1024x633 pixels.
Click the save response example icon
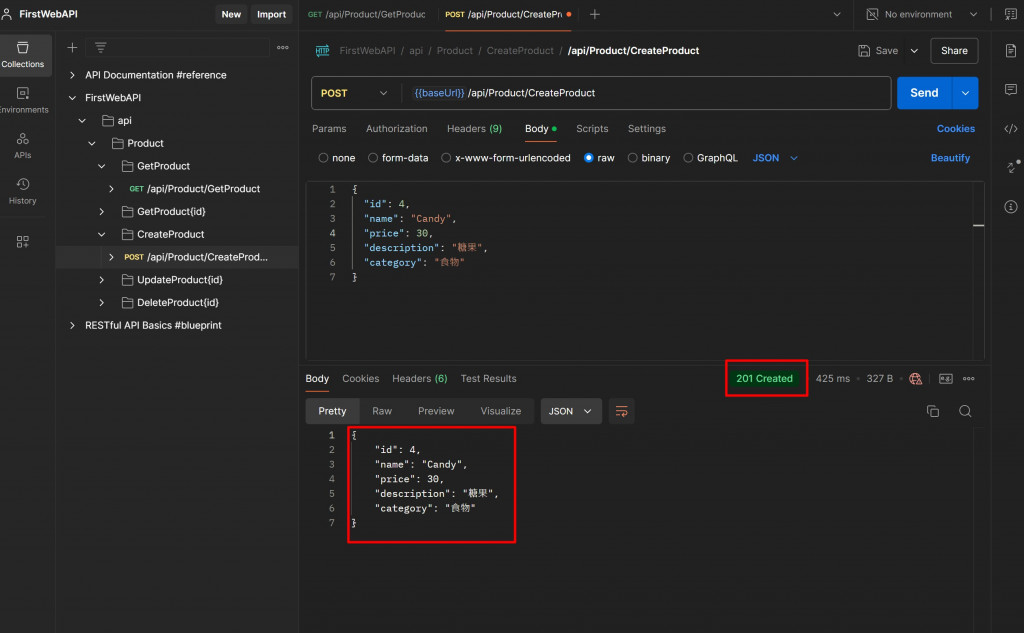click(x=946, y=379)
